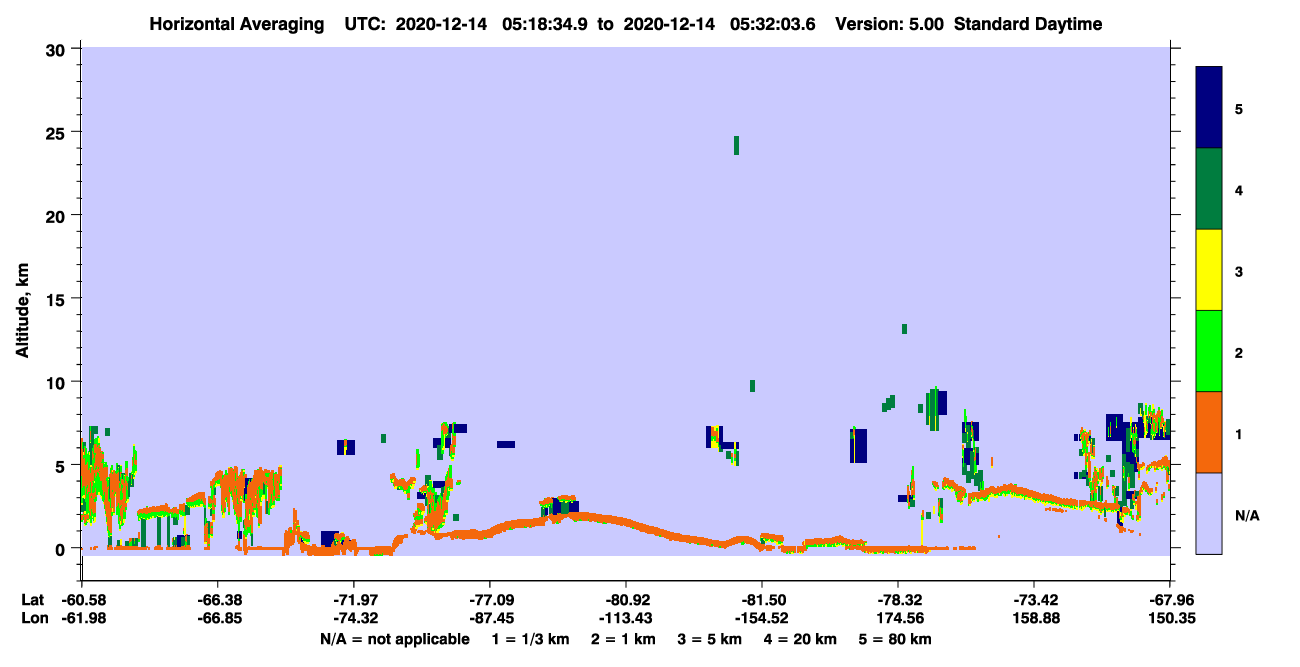1300x667 pixels.
Task: Click the small green feature near 13 km altitude
Action: (x=904, y=329)
